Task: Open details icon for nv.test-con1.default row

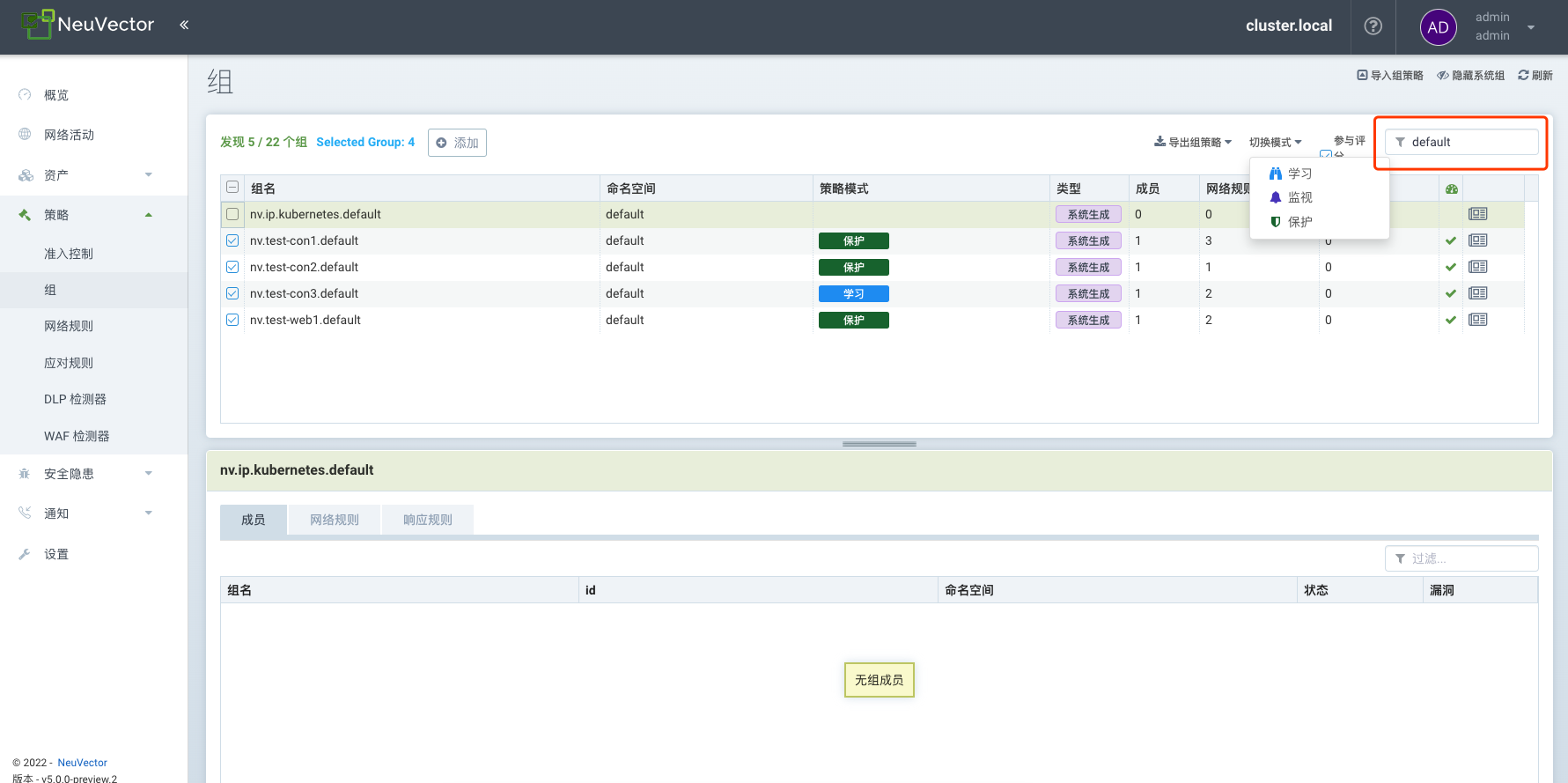Action: (1477, 240)
